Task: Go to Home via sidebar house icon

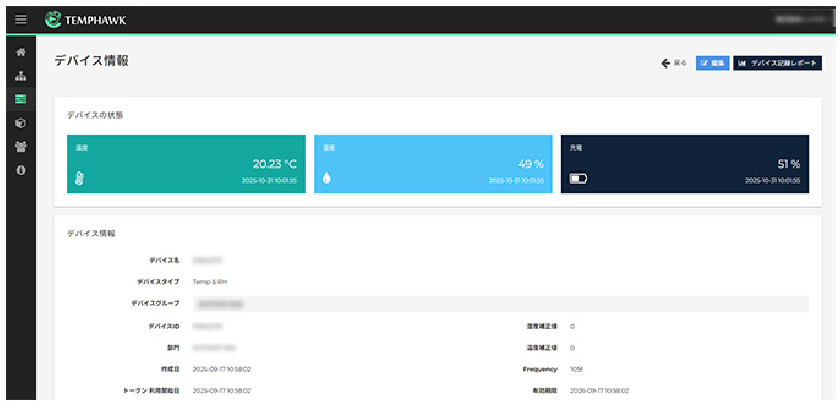Action: point(20,52)
